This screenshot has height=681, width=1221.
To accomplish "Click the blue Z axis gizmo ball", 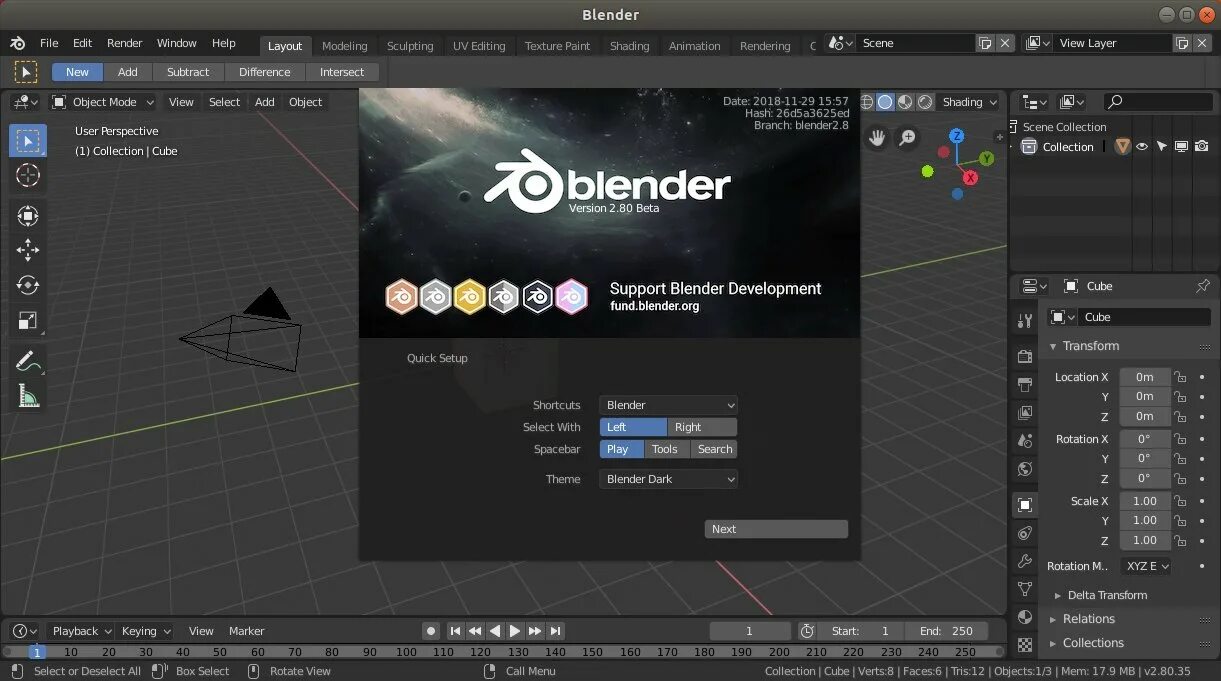I will pos(957,135).
